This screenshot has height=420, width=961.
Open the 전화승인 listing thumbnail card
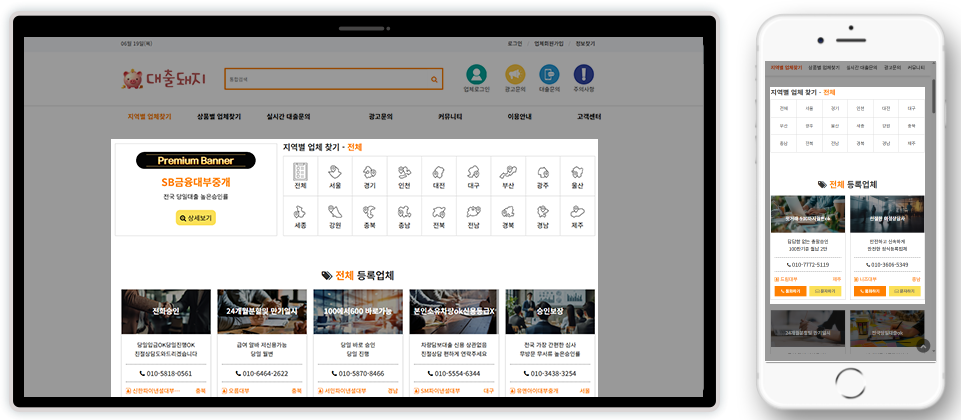pyautogui.click(x=166, y=312)
